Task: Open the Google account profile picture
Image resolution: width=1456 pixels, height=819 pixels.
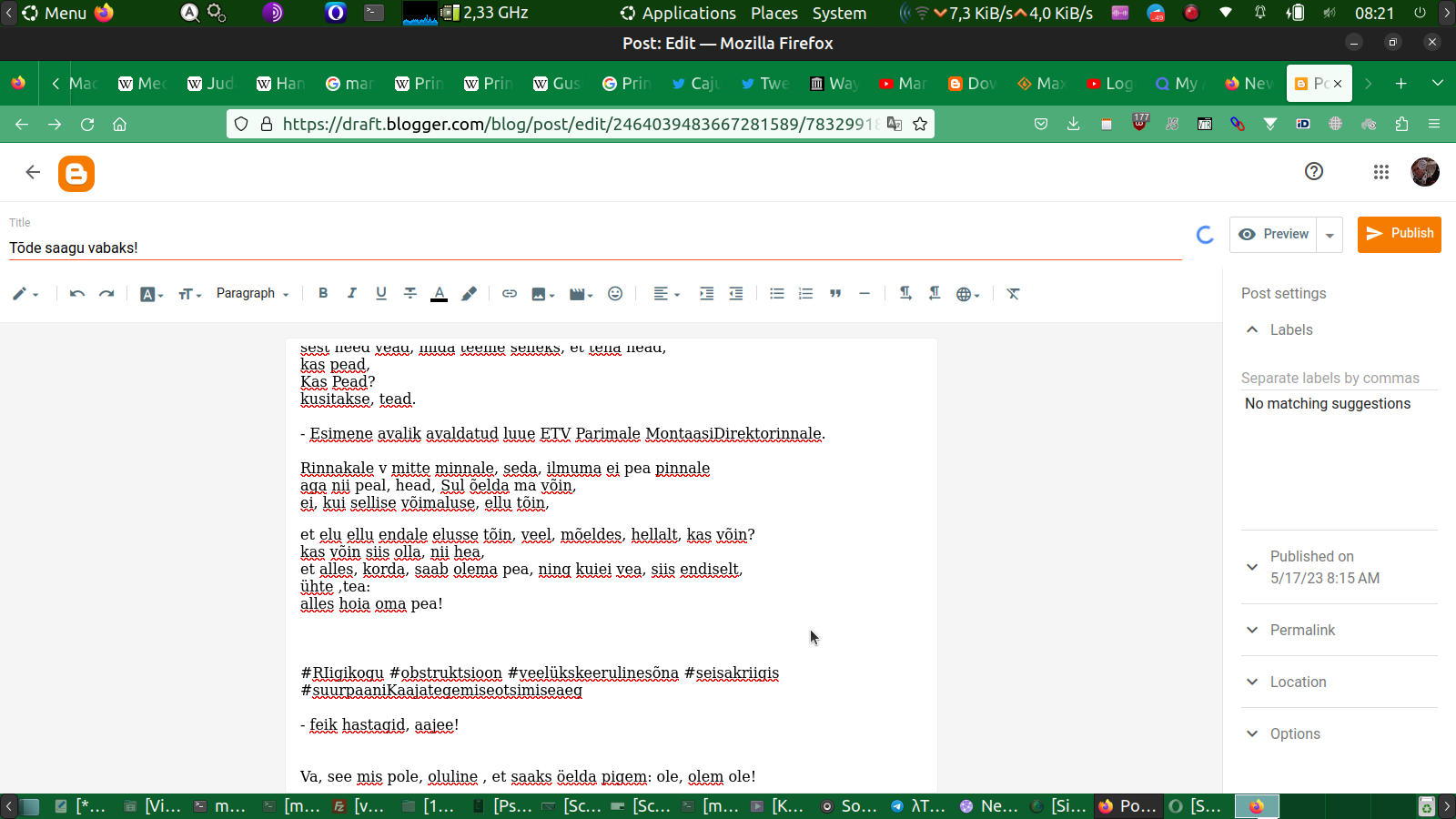Action: (x=1425, y=172)
